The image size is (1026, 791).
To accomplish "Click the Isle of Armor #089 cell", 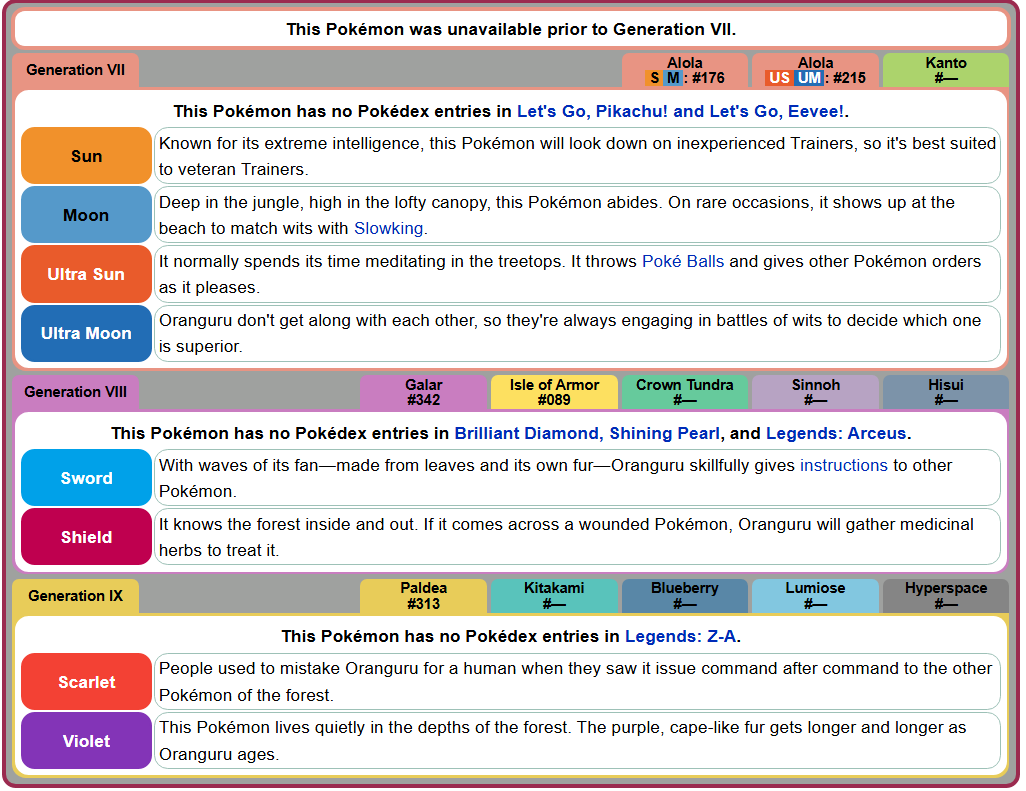I will [554, 392].
